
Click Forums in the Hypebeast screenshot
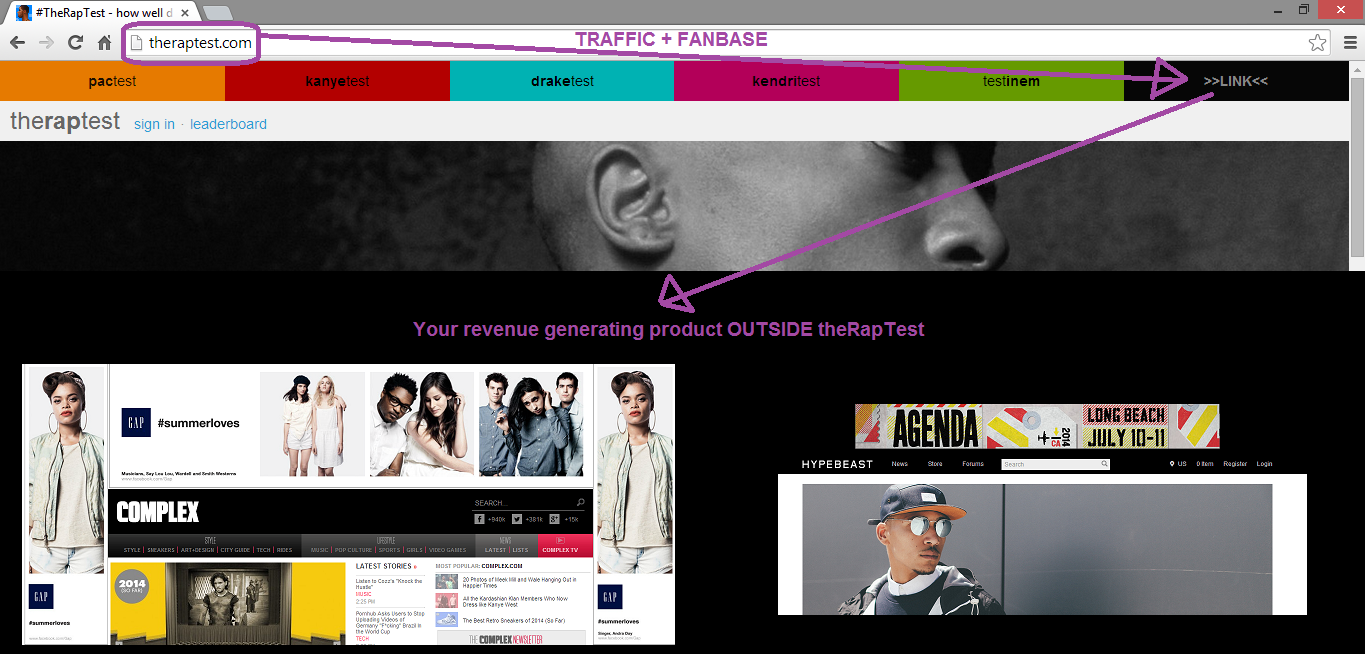[x=973, y=464]
